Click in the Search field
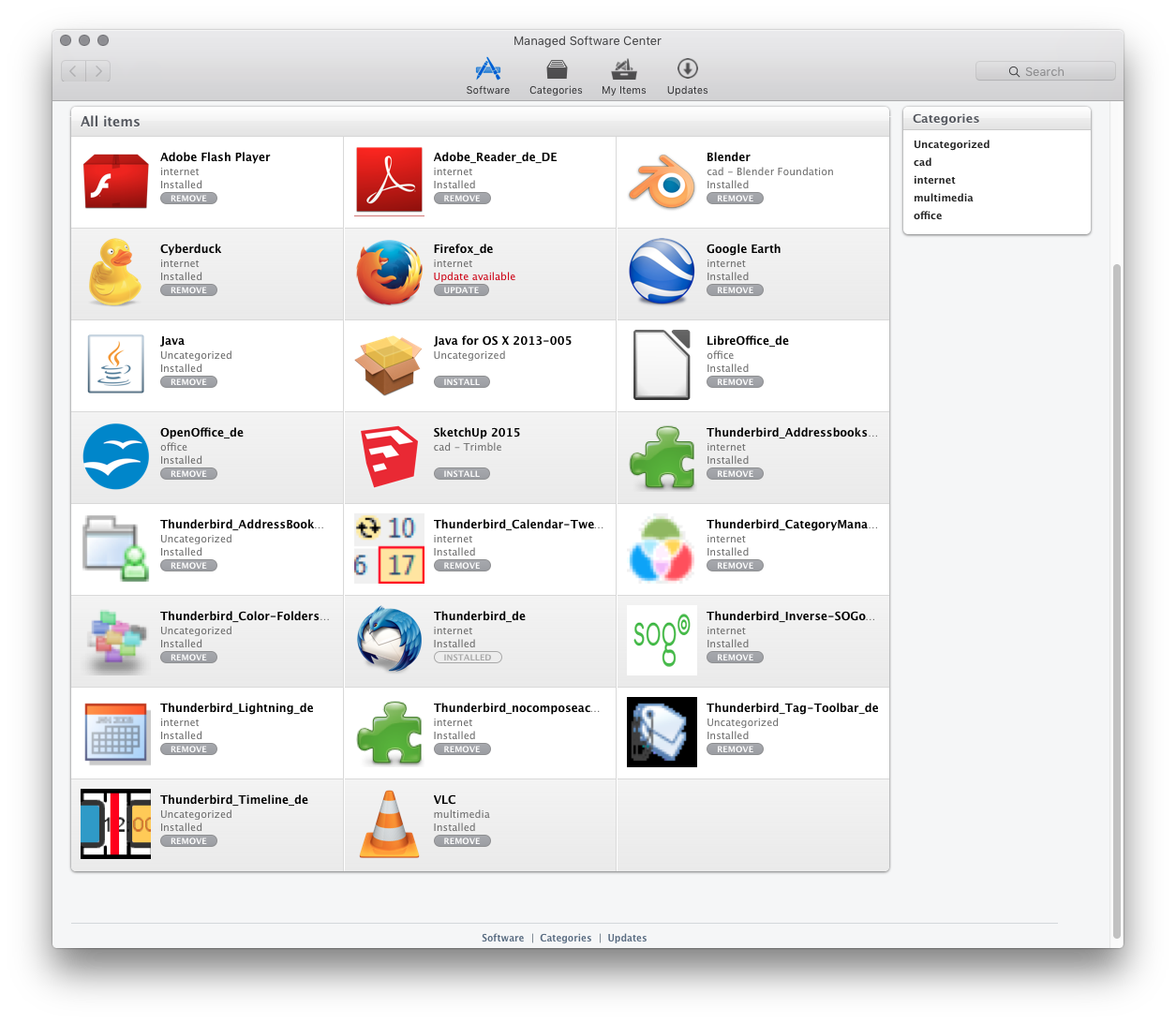 point(1045,71)
